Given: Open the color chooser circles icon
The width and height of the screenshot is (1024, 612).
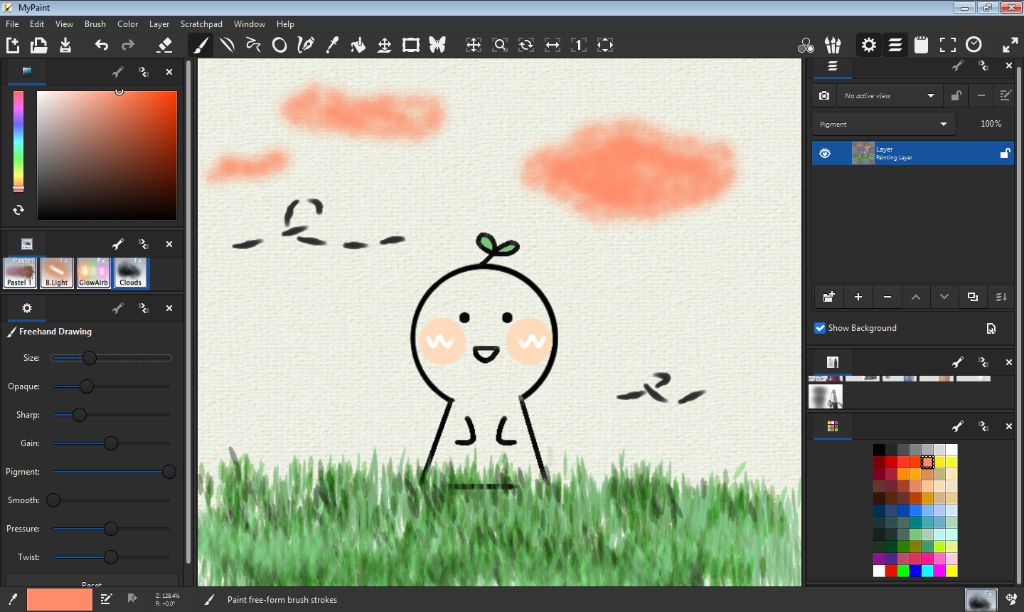Looking at the screenshot, I should (806, 45).
